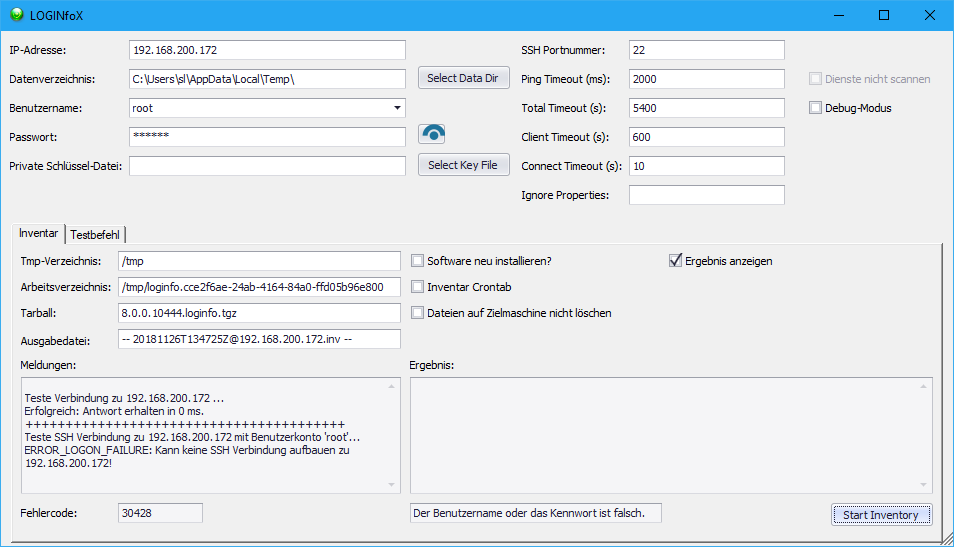Click the Select Key File button
The image size is (954, 547).
[464, 165]
